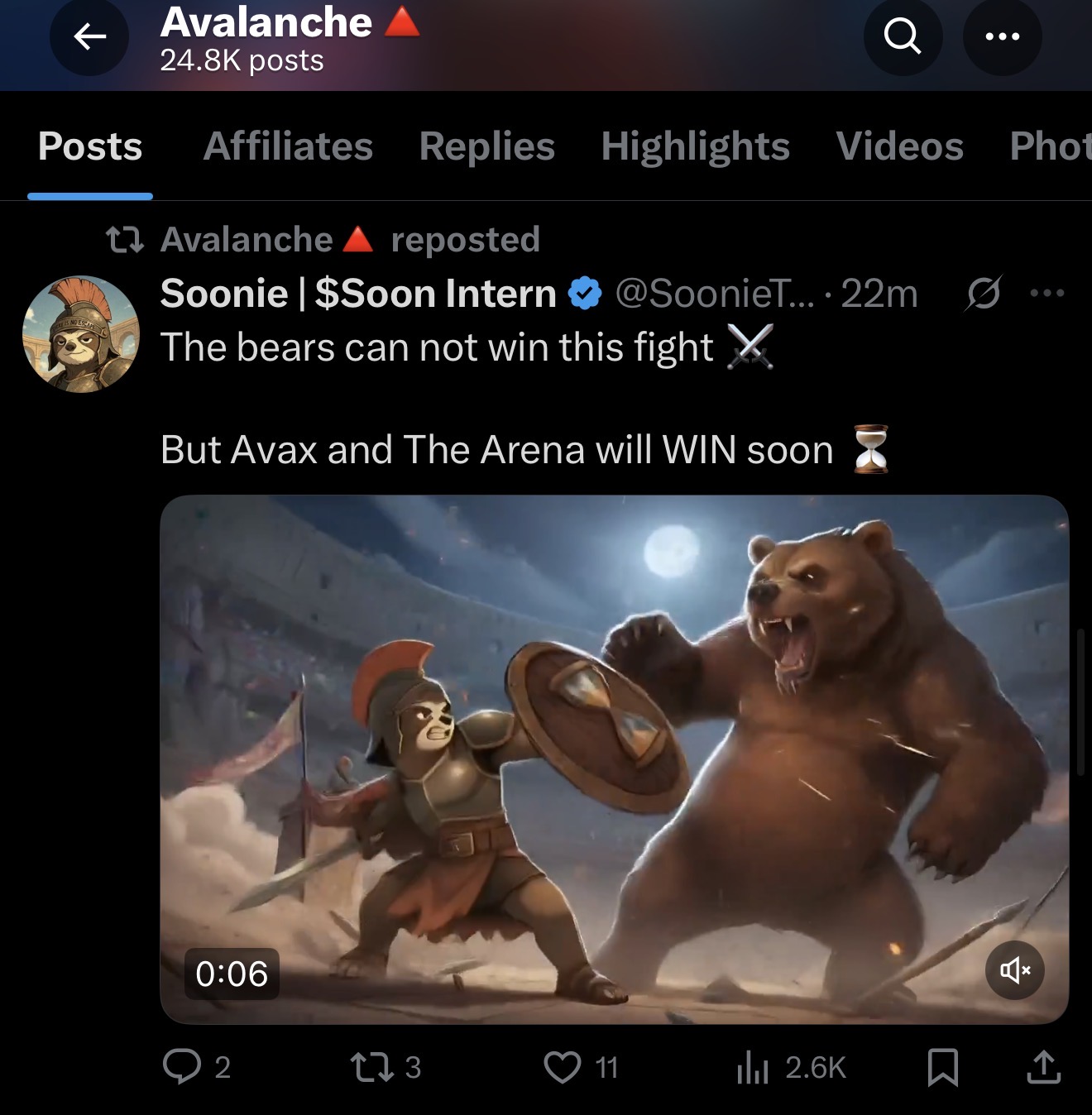The image size is (1092, 1115).
Task: Expand the post's three-dot options menu
Action: (1047, 293)
